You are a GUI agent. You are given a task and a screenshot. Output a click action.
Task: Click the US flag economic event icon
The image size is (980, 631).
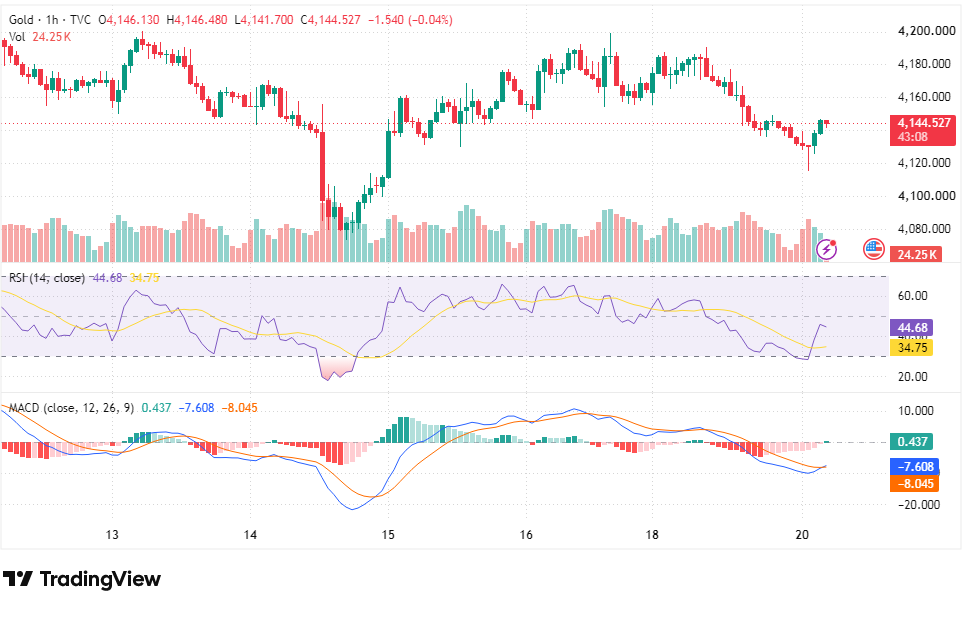(x=873, y=249)
